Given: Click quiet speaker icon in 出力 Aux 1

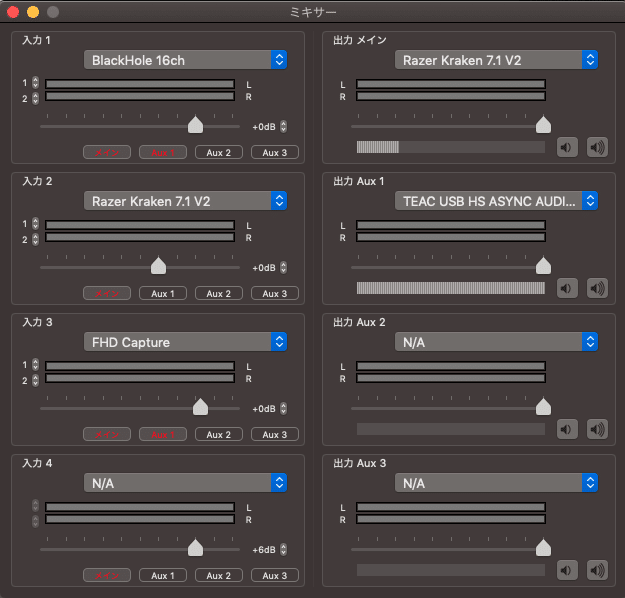Looking at the screenshot, I should (x=567, y=288).
